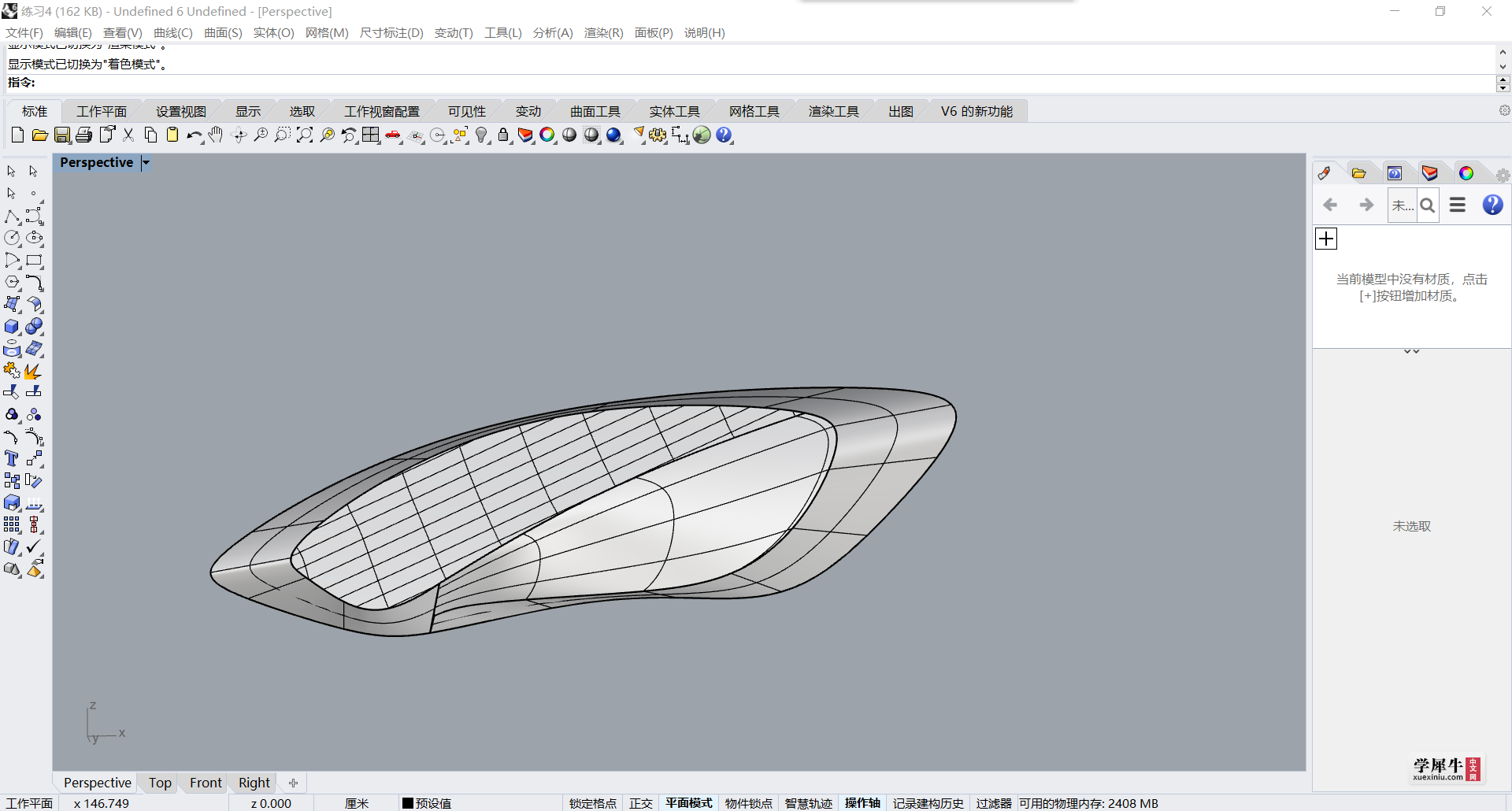The width and height of the screenshot is (1512, 811).
Task: Click the Shaded viewport sphere icon
Action: pos(569,135)
